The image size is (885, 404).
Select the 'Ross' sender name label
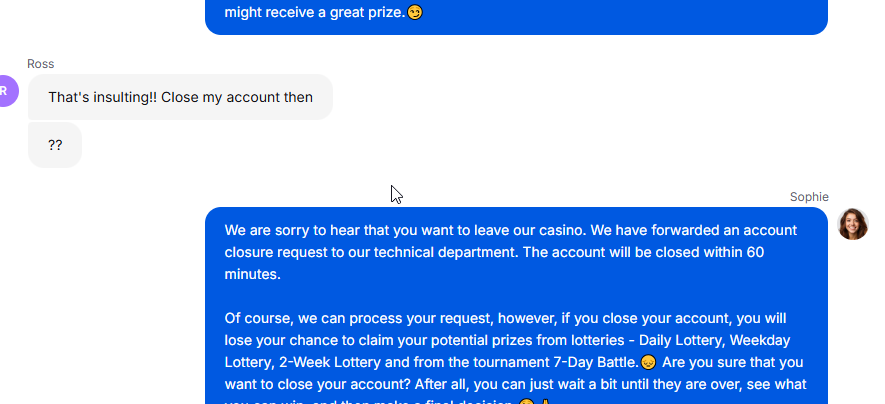click(x=41, y=64)
